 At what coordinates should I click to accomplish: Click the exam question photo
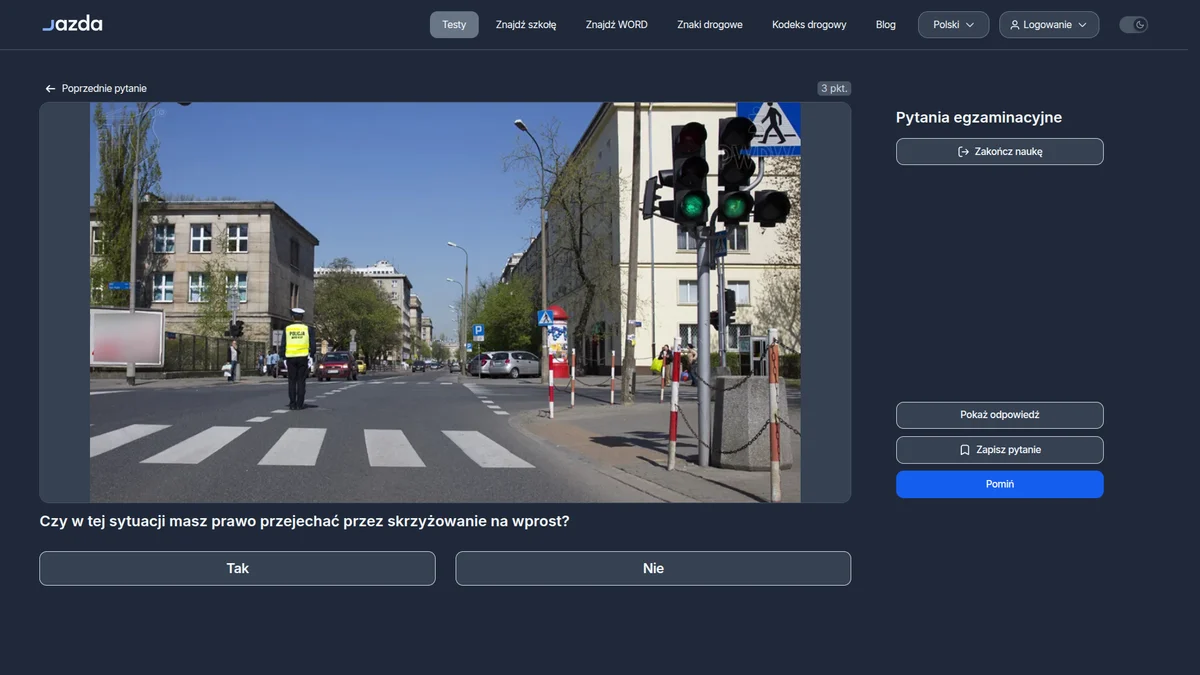(445, 302)
